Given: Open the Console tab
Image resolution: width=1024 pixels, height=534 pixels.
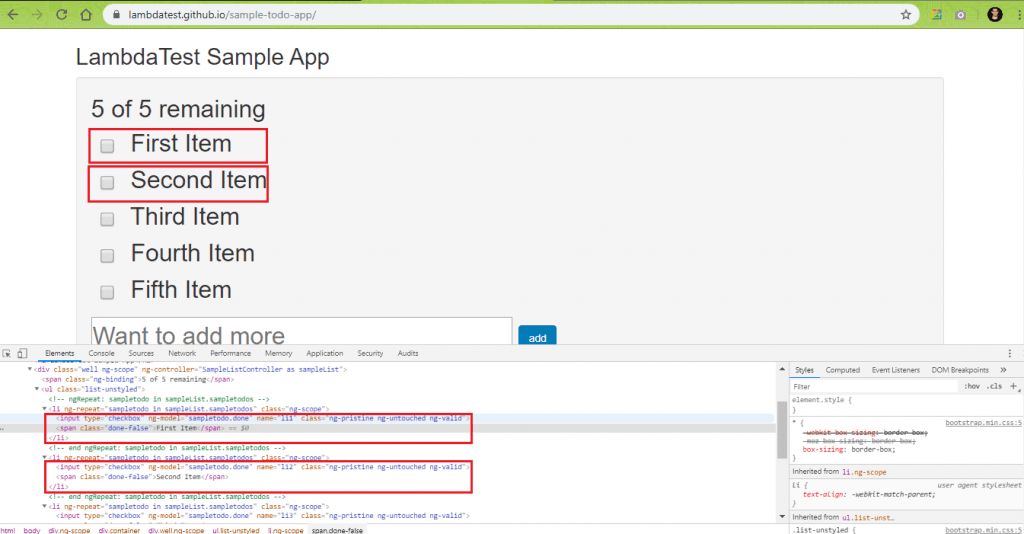Looking at the screenshot, I should point(101,353).
